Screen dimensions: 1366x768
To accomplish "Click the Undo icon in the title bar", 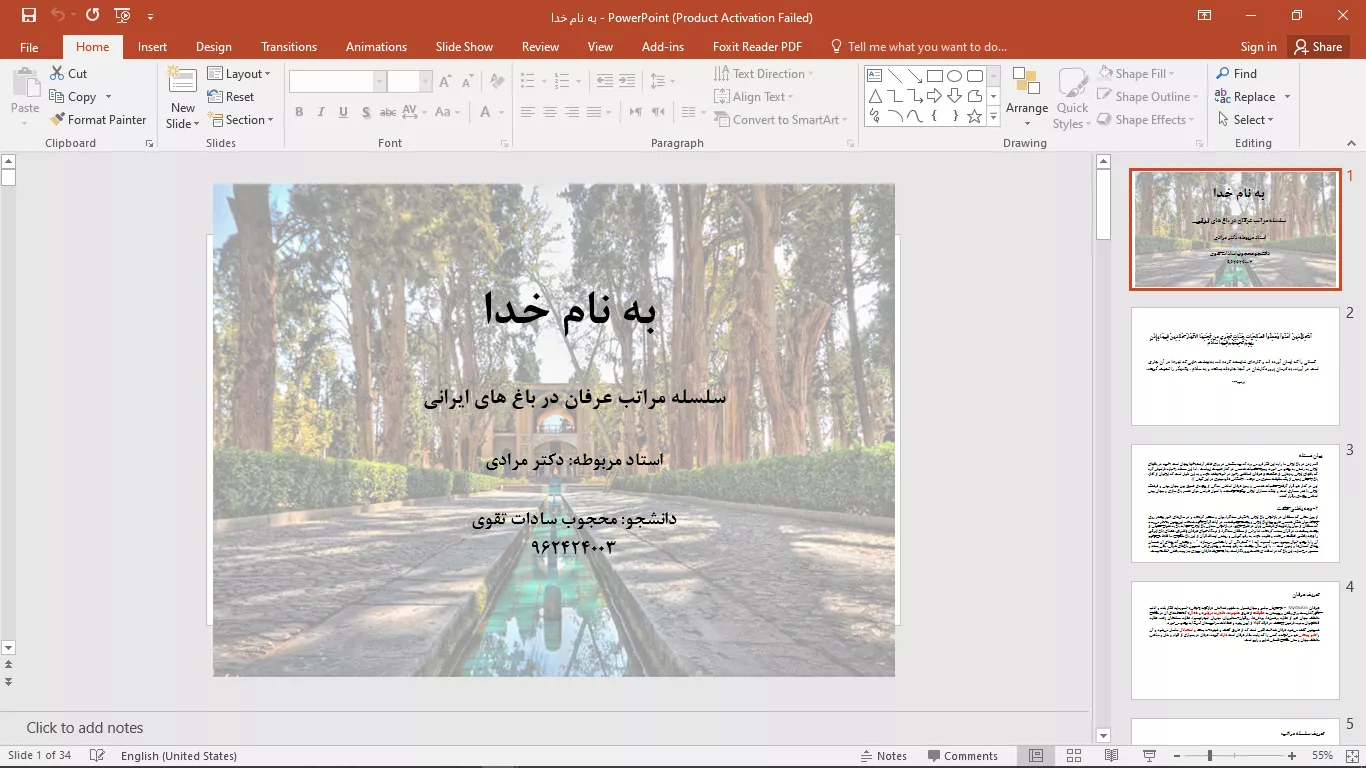I will pos(58,16).
